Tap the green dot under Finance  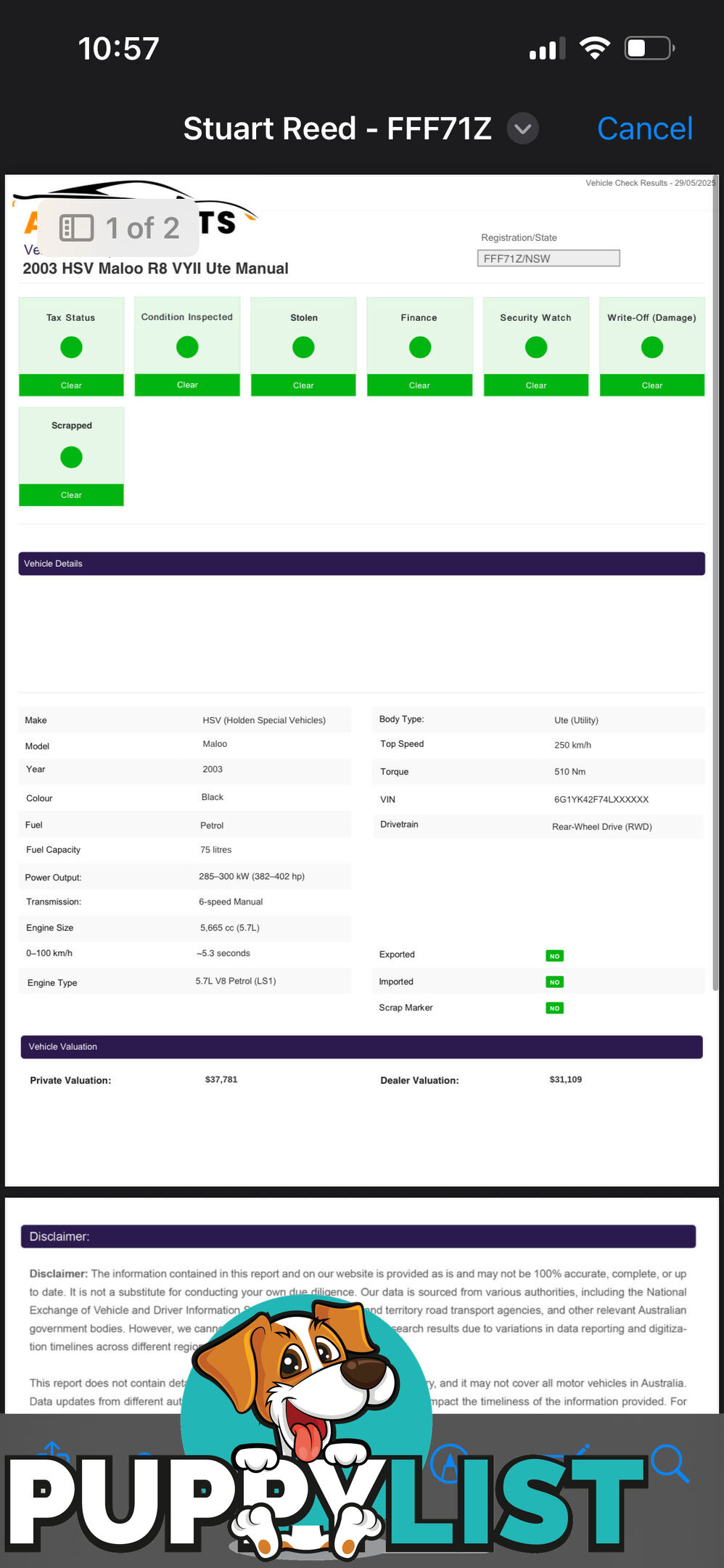coord(420,348)
